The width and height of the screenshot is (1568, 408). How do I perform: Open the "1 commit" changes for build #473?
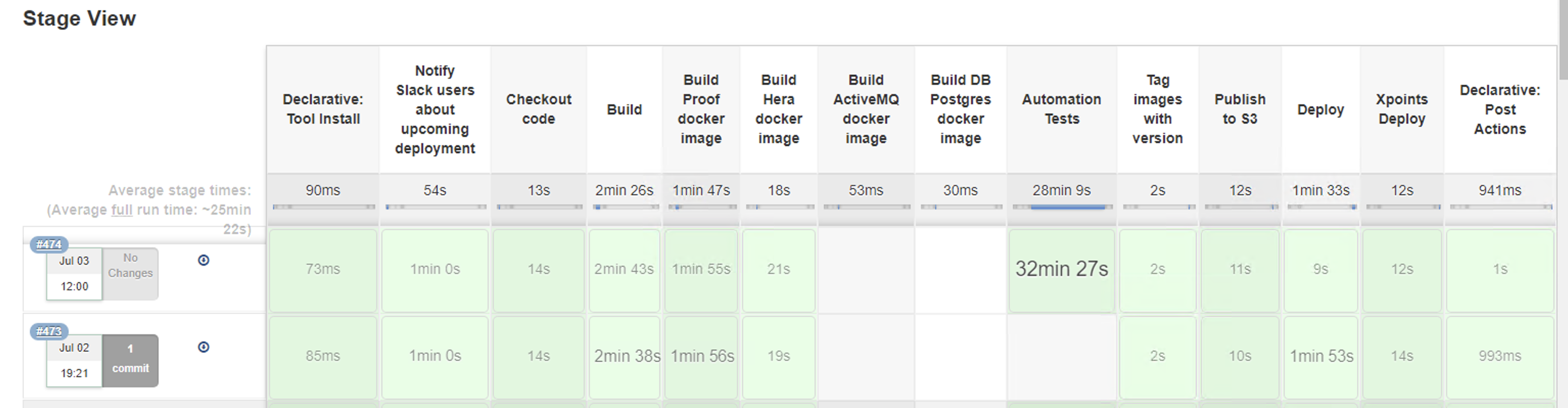click(x=130, y=360)
